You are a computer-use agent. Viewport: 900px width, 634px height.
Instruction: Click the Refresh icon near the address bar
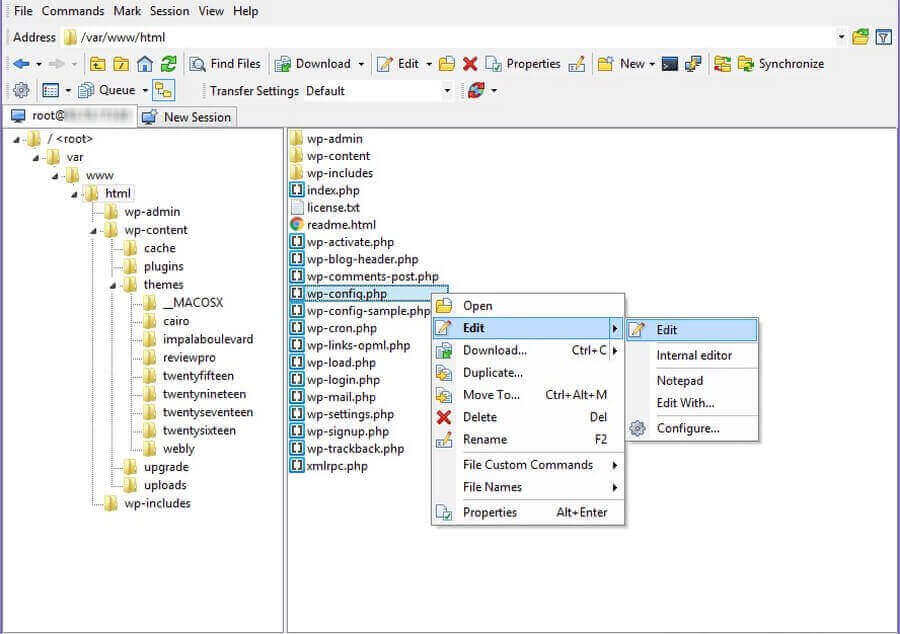tap(169, 64)
